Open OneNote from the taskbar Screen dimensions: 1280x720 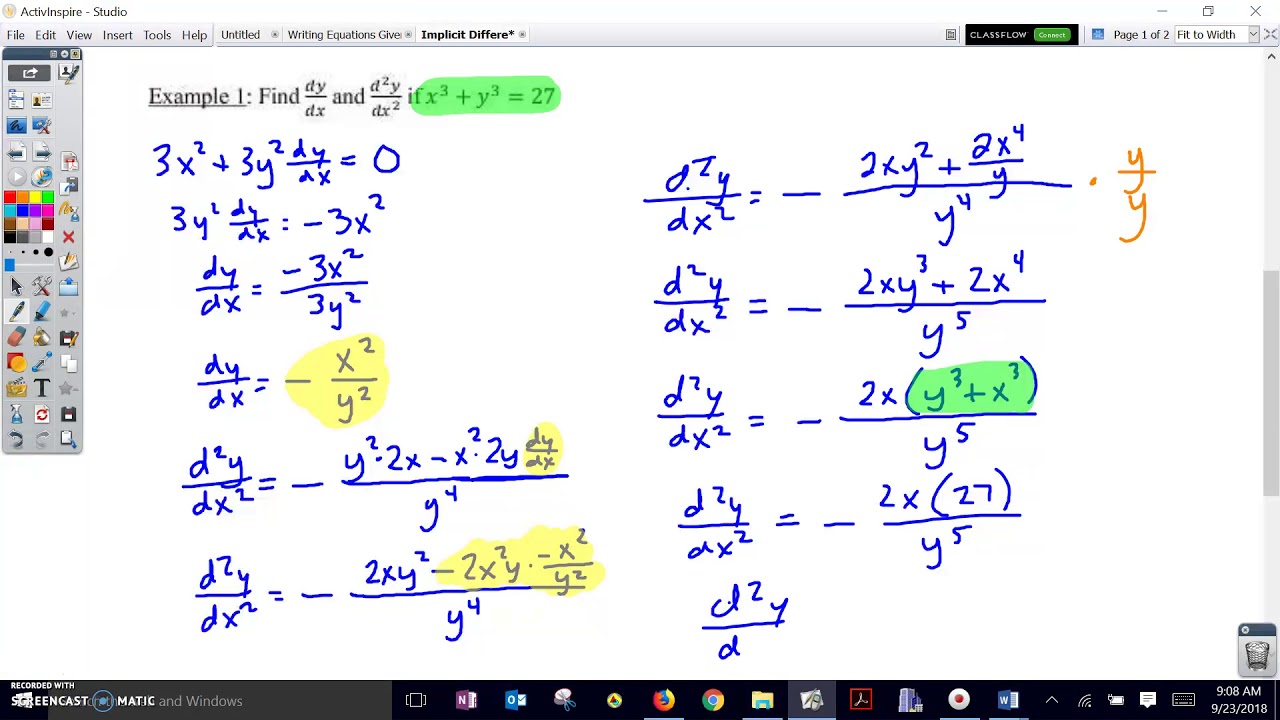466,700
